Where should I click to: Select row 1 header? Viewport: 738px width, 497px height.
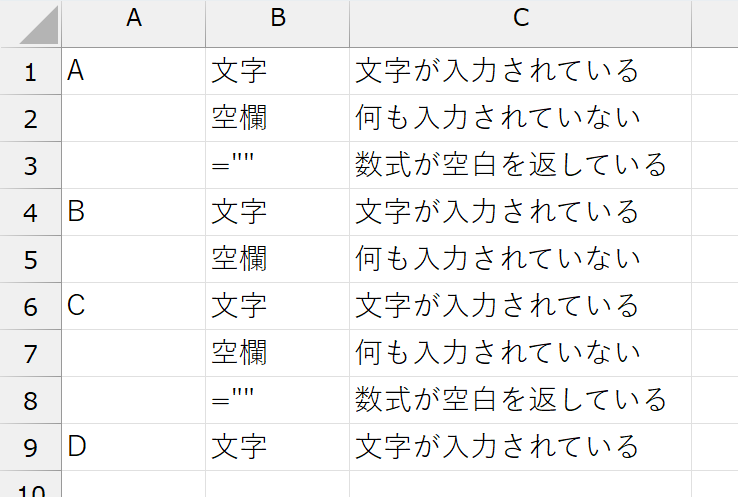tap(30, 72)
